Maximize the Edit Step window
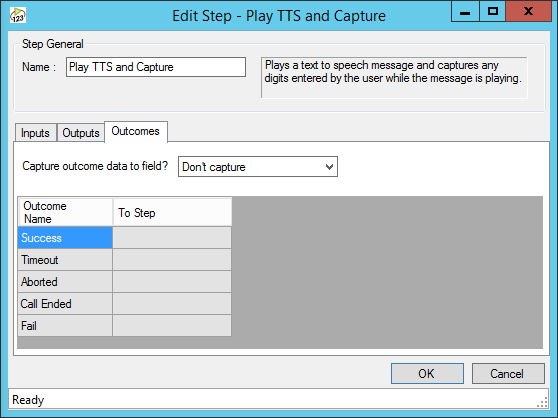 click(x=493, y=12)
